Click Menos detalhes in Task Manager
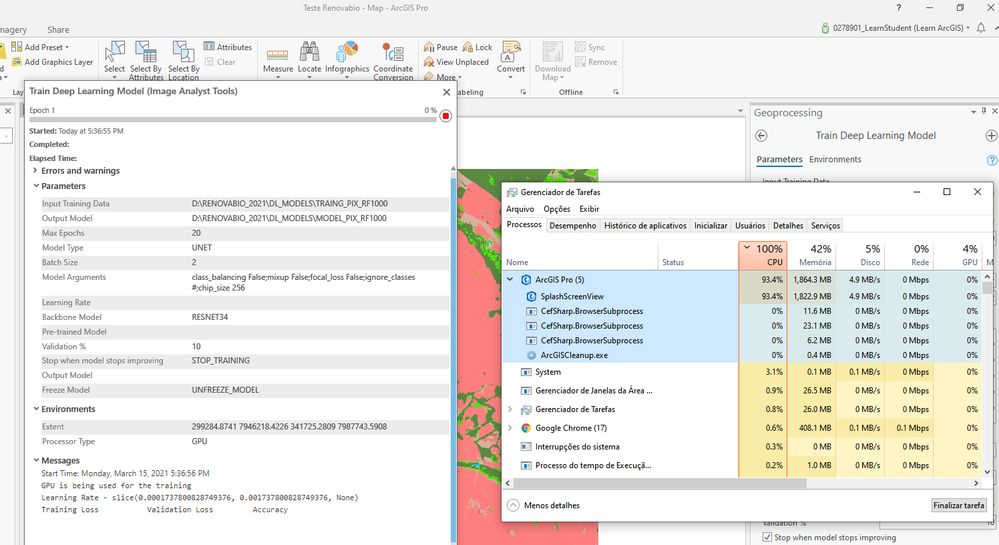This screenshot has width=999, height=545. click(x=544, y=505)
